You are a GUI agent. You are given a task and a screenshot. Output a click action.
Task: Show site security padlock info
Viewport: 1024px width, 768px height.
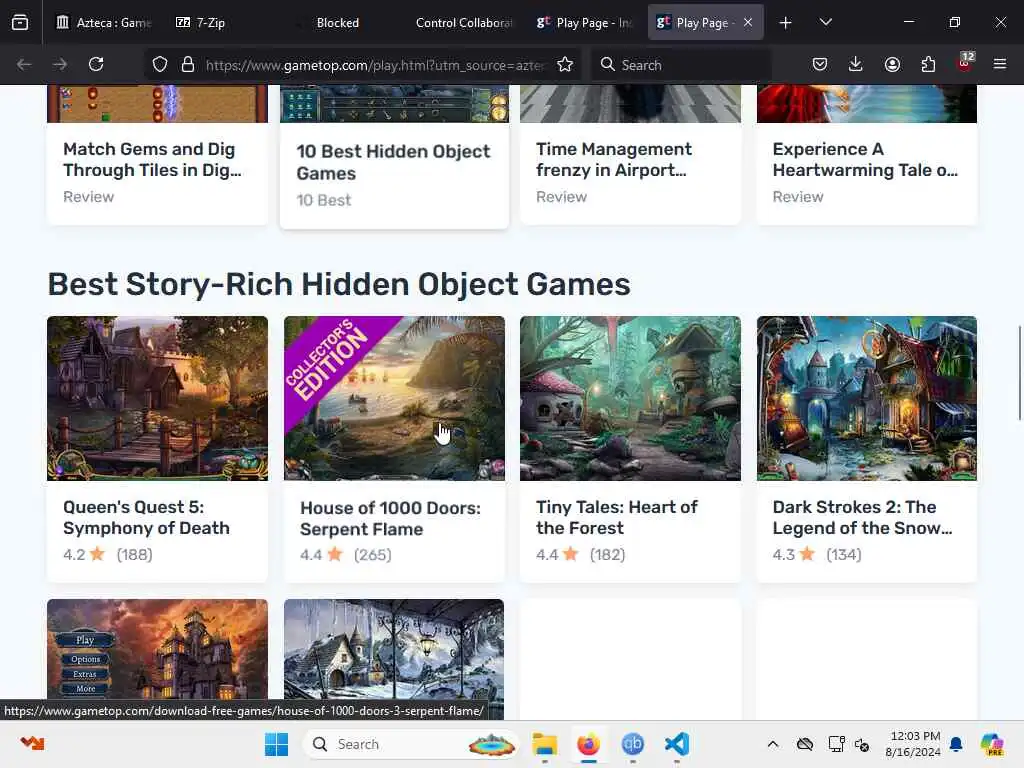coord(188,65)
